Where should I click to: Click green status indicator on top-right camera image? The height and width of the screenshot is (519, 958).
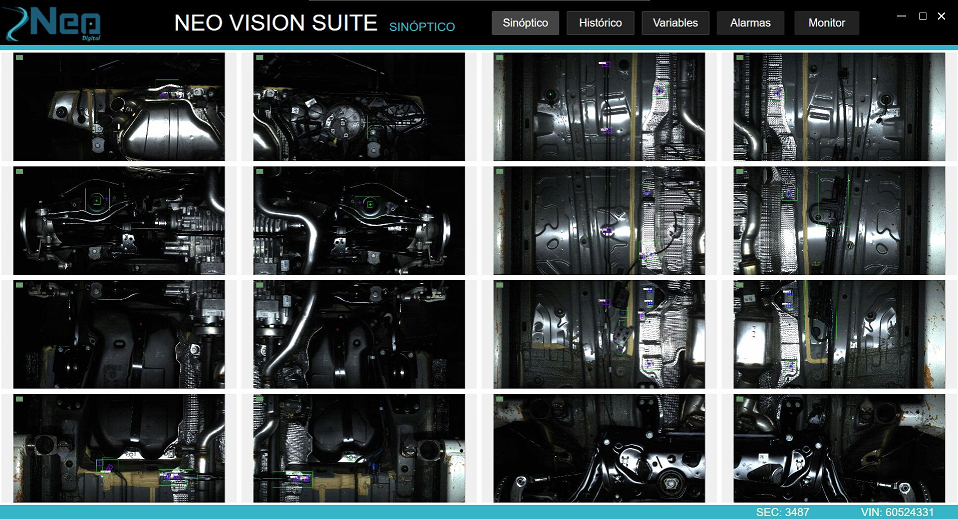coord(740,59)
